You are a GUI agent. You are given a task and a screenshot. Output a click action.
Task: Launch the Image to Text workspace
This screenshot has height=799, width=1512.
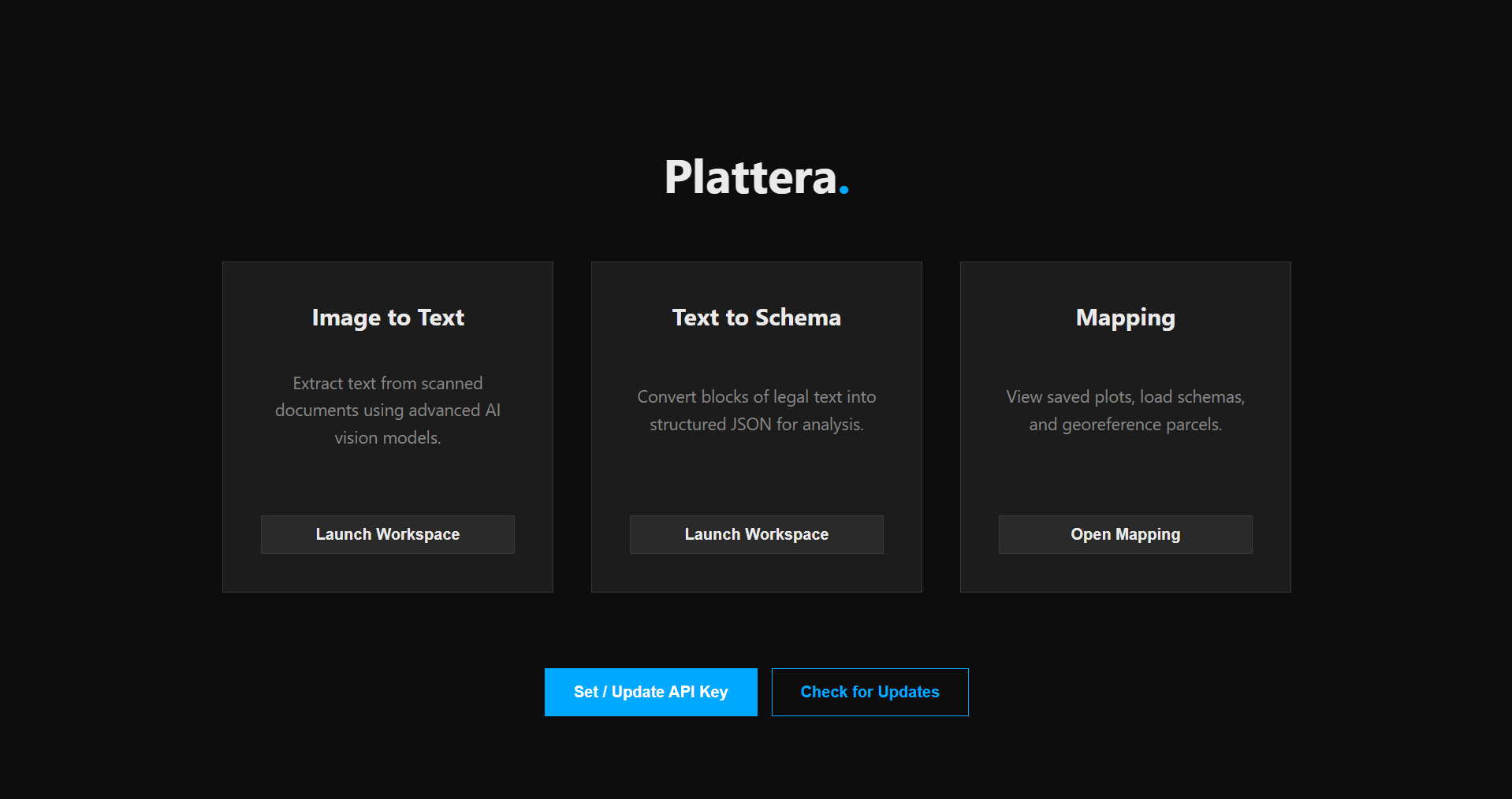tap(387, 534)
